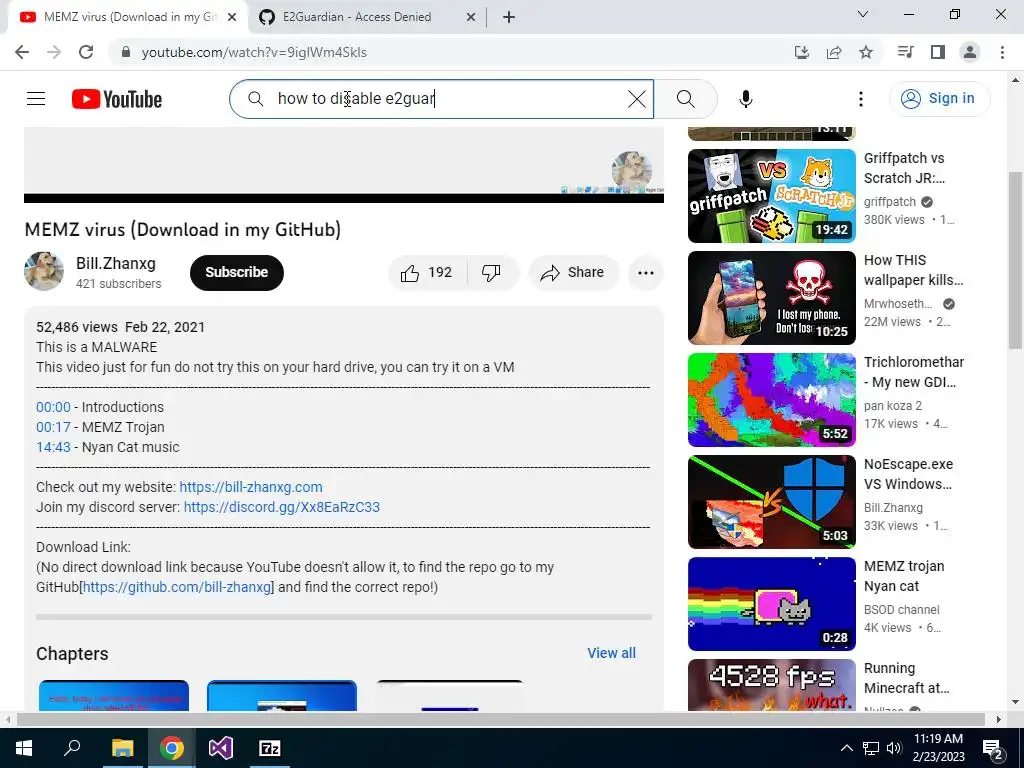The height and width of the screenshot is (768, 1024).
Task: Click the browser forward arrow
Action: (54, 52)
